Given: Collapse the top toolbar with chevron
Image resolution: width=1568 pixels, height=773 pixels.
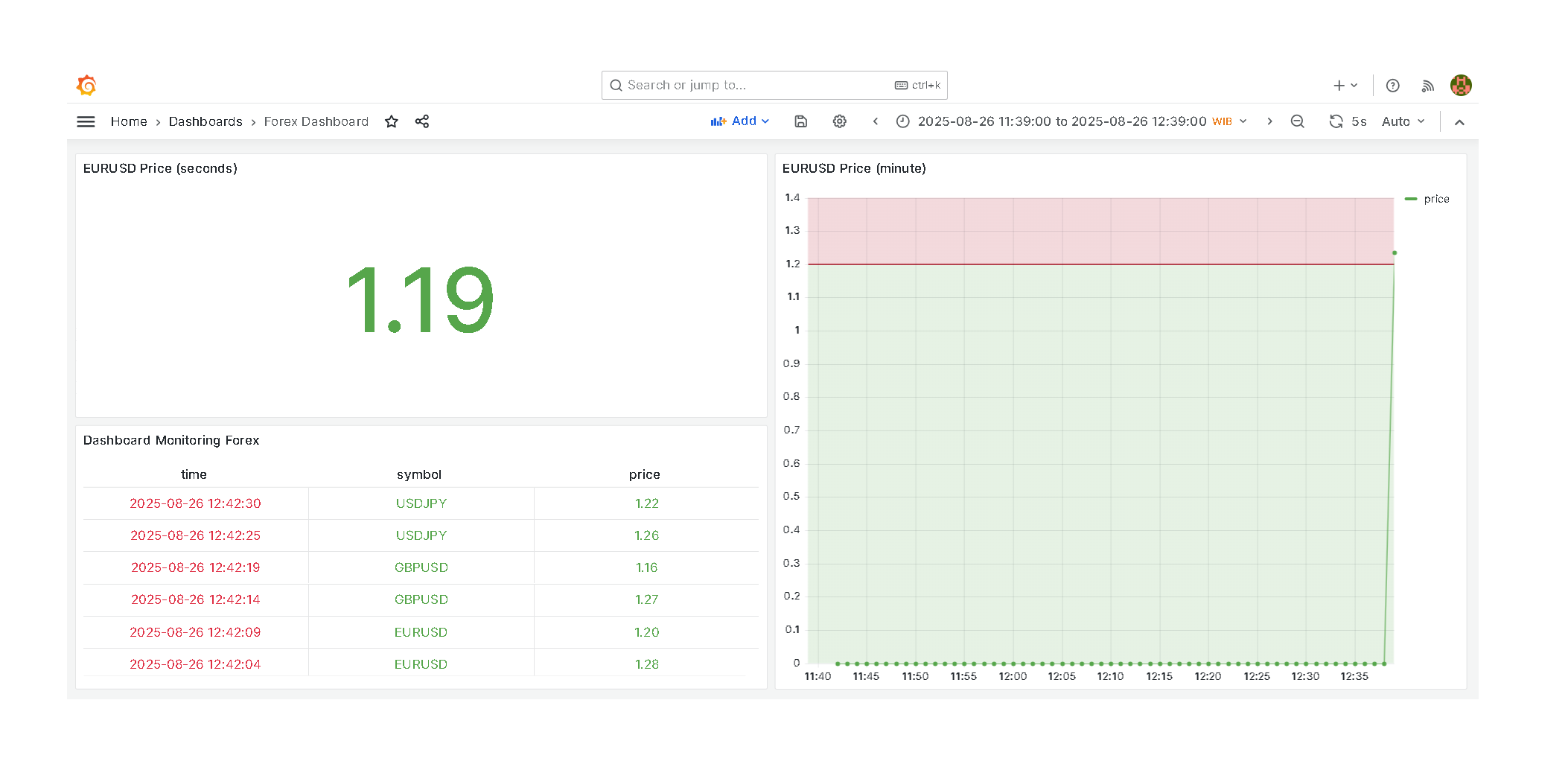Looking at the screenshot, I should 1459,122.
